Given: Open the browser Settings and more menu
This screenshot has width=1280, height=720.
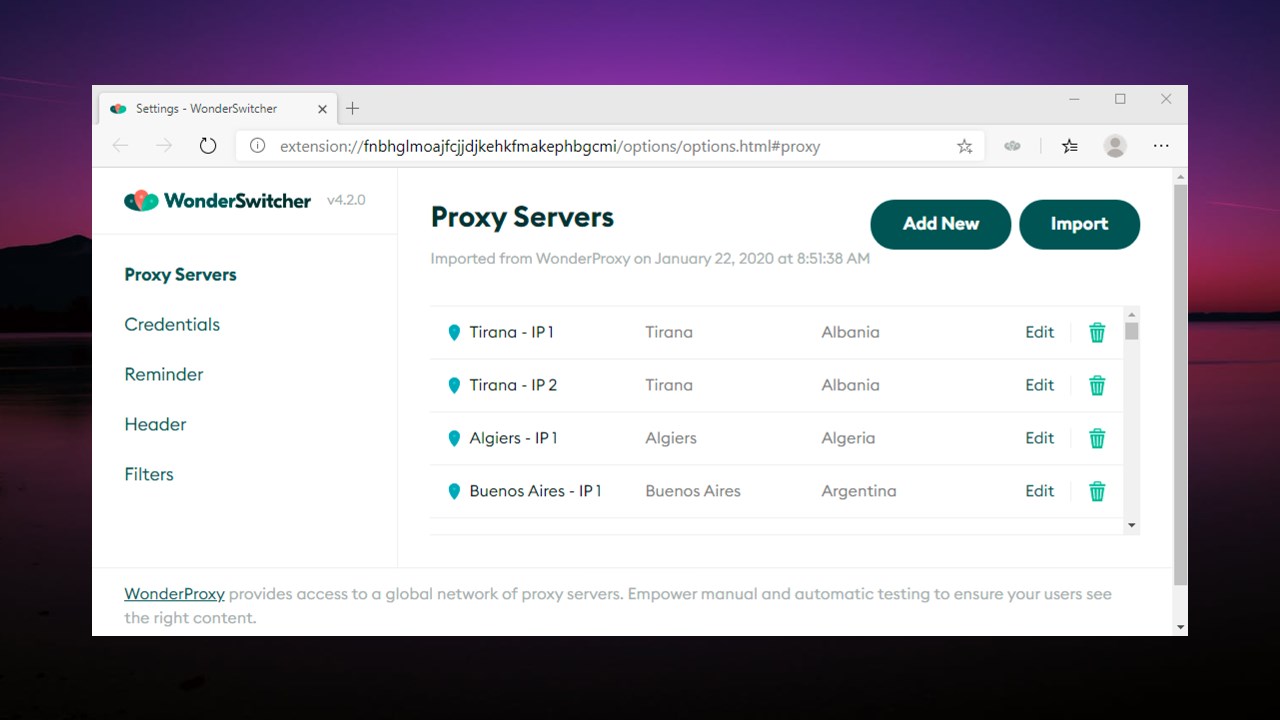Looking at the screenshot, I should 1161,146.
